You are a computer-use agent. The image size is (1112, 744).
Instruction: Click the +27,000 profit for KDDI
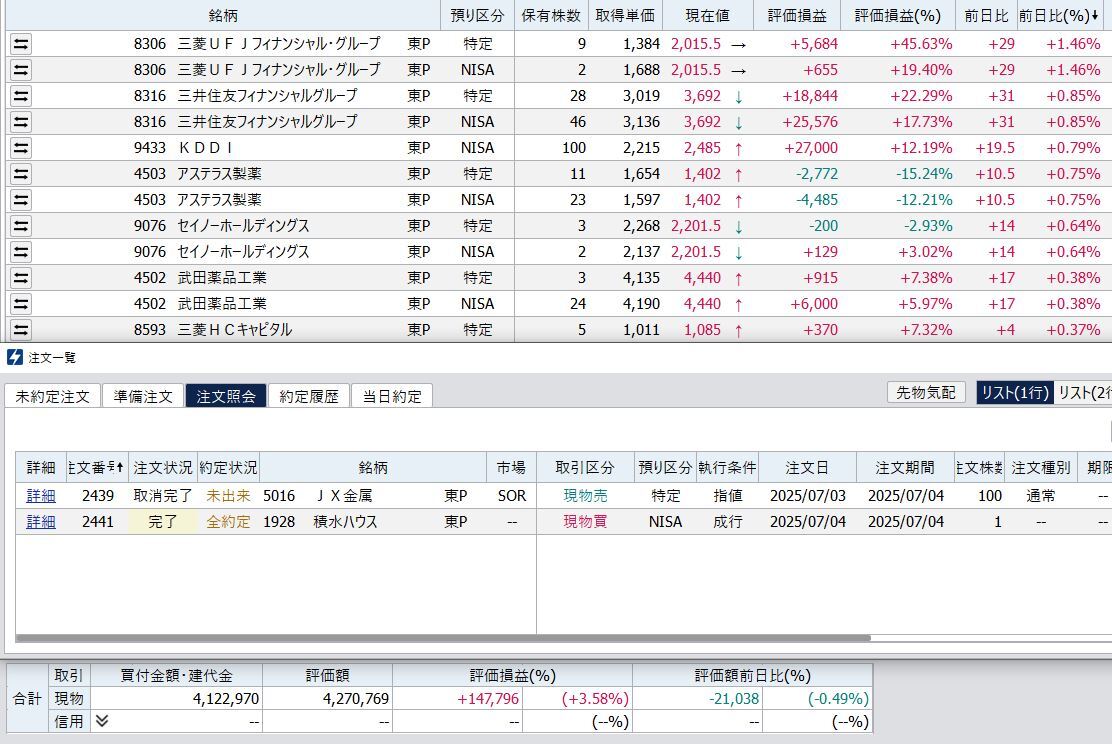[811, 148]
